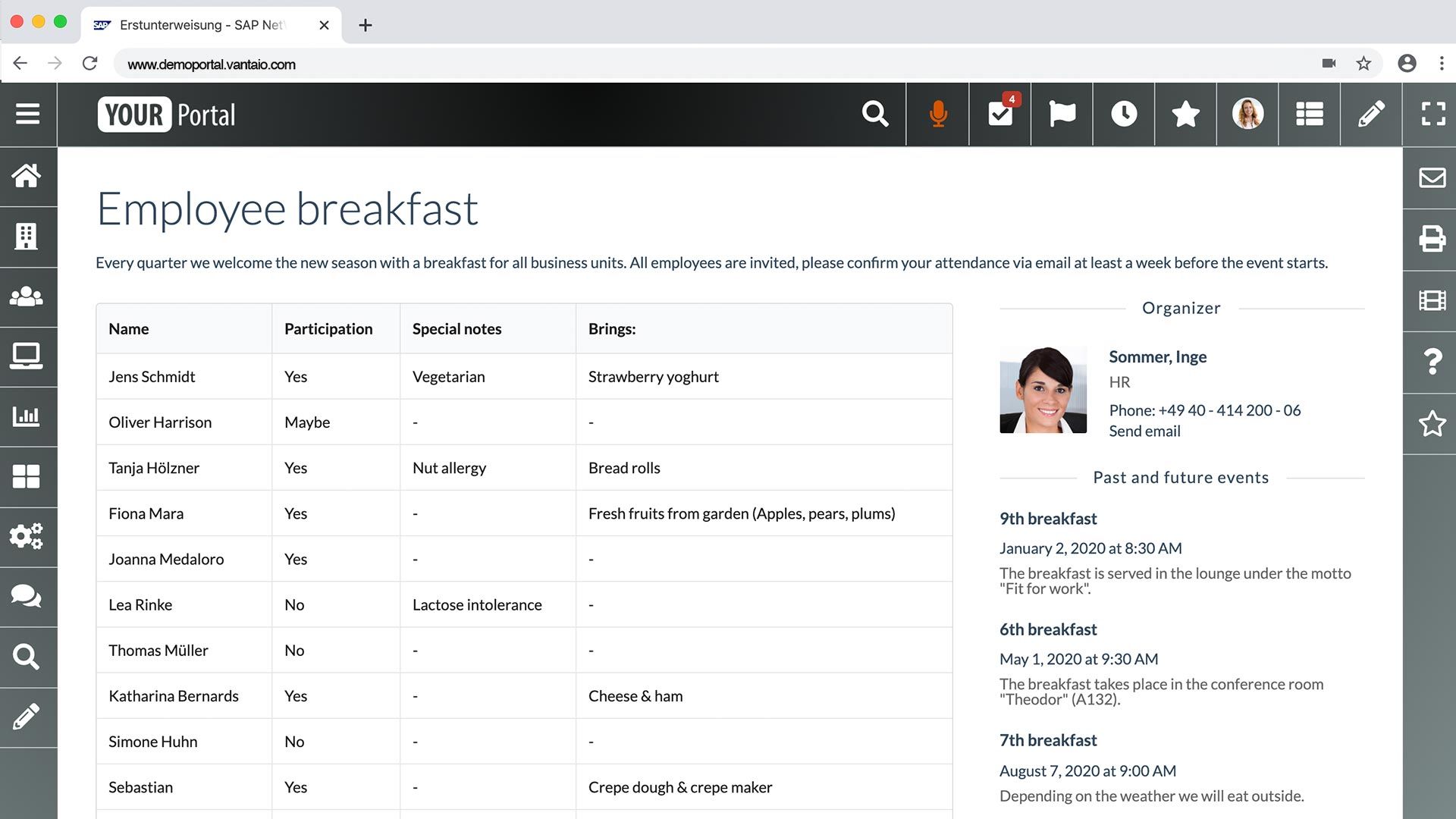Click the edit/pencil icon toolbar
The height and width of the screenshot is (819, 1456).
point(1371,113)
